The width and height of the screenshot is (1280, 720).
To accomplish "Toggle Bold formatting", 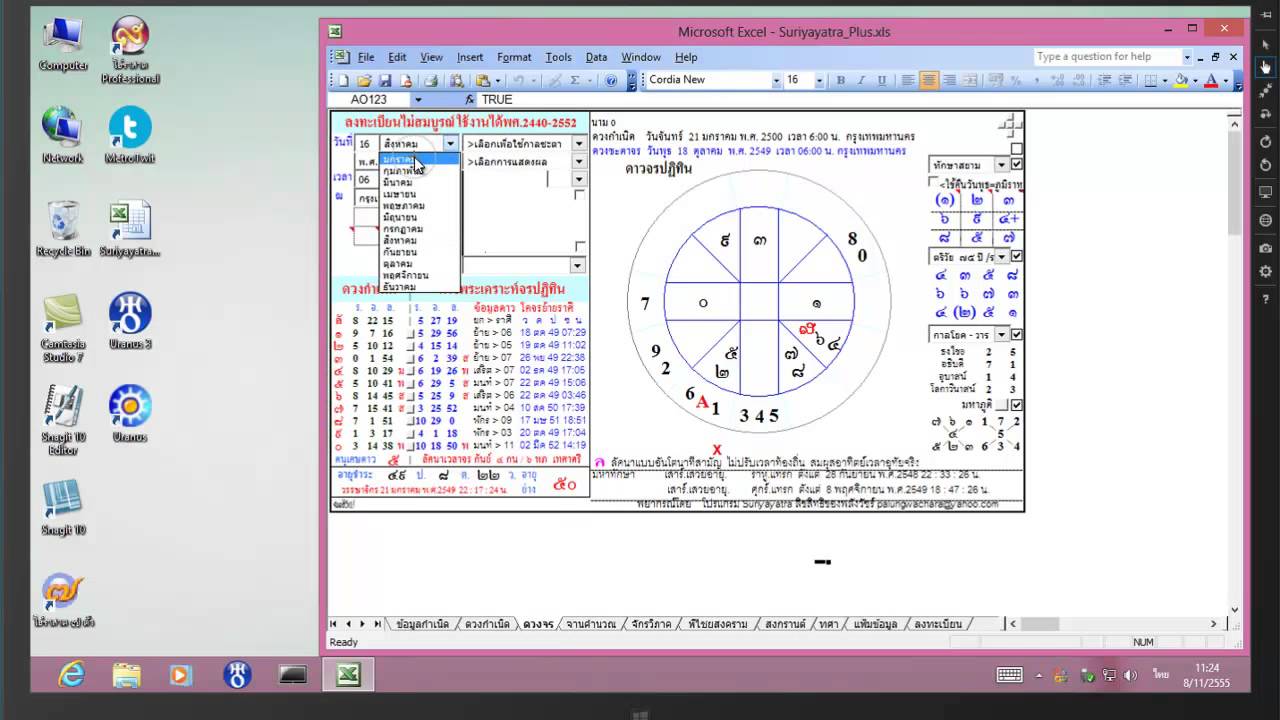I will click(x=840, y=81).
